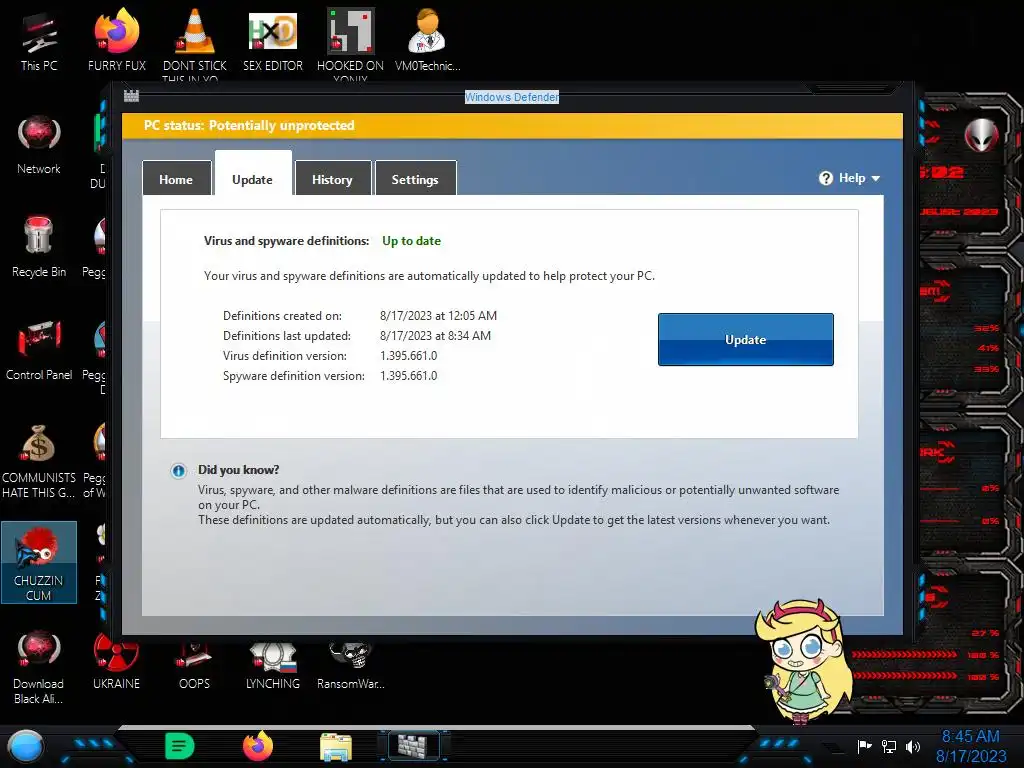Open the green notes taskbar app
Image resolution: width=1024 pixels, height=768 pixels.
(180, 746)
